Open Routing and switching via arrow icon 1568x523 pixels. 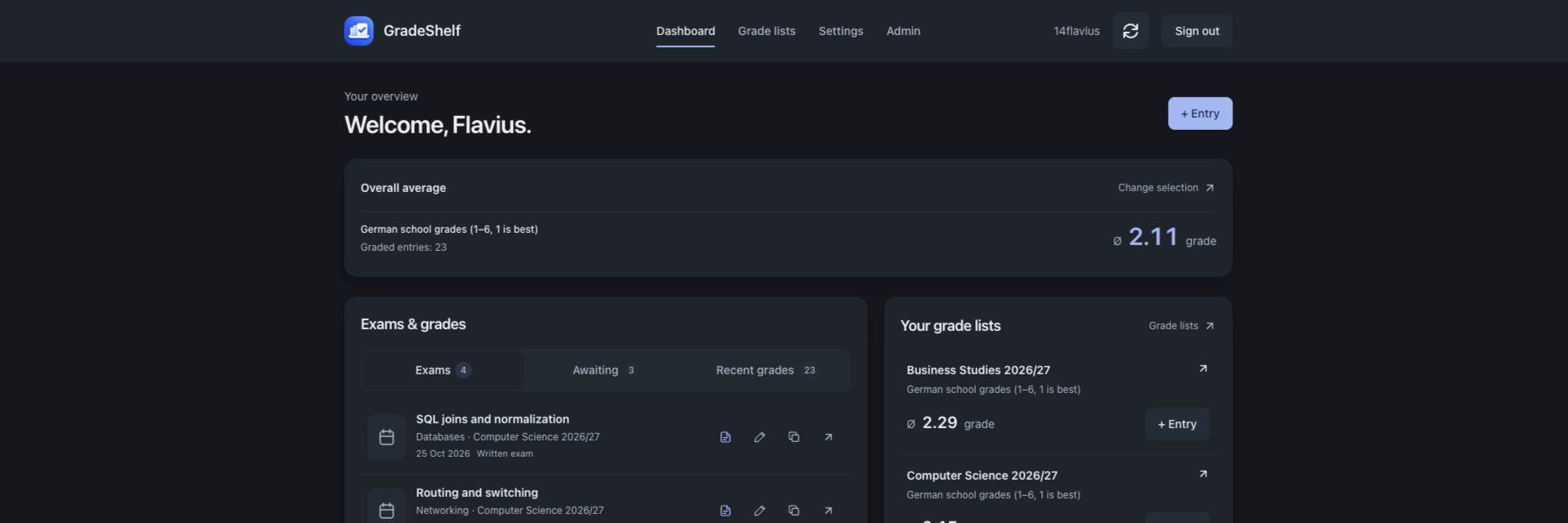click(x=828, y=511)
